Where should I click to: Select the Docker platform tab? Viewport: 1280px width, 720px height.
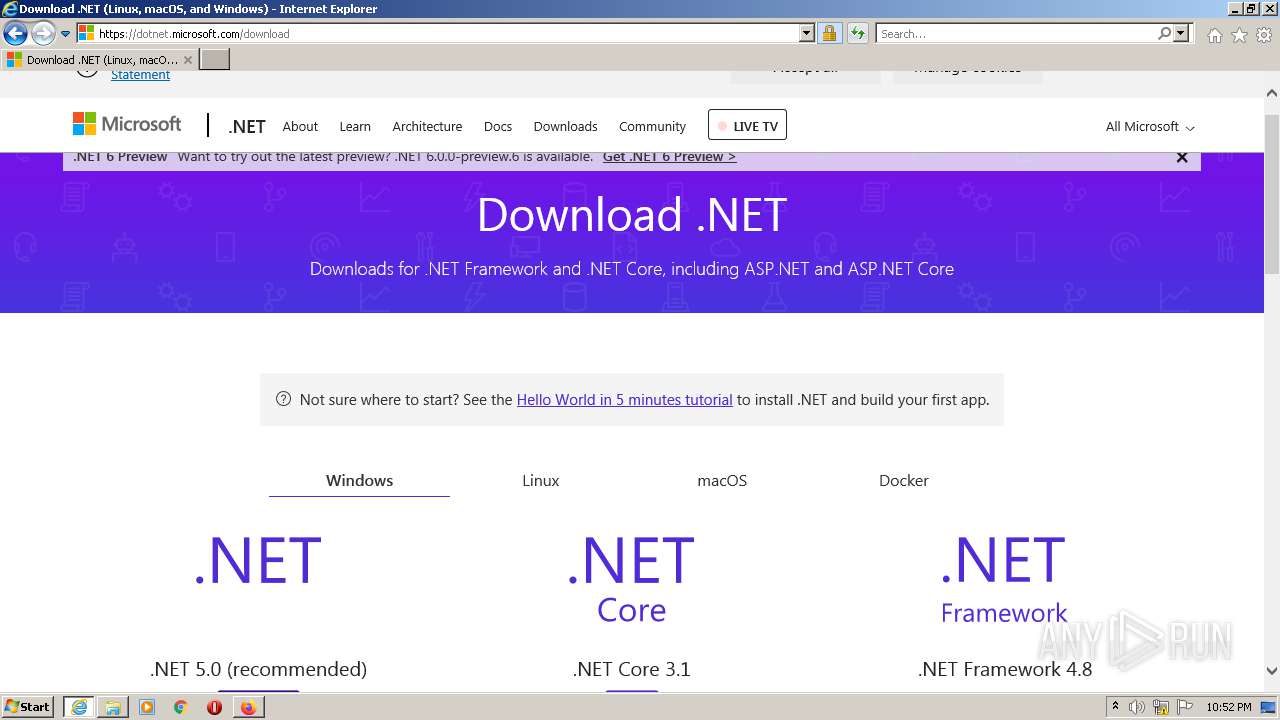pos(904,481)
